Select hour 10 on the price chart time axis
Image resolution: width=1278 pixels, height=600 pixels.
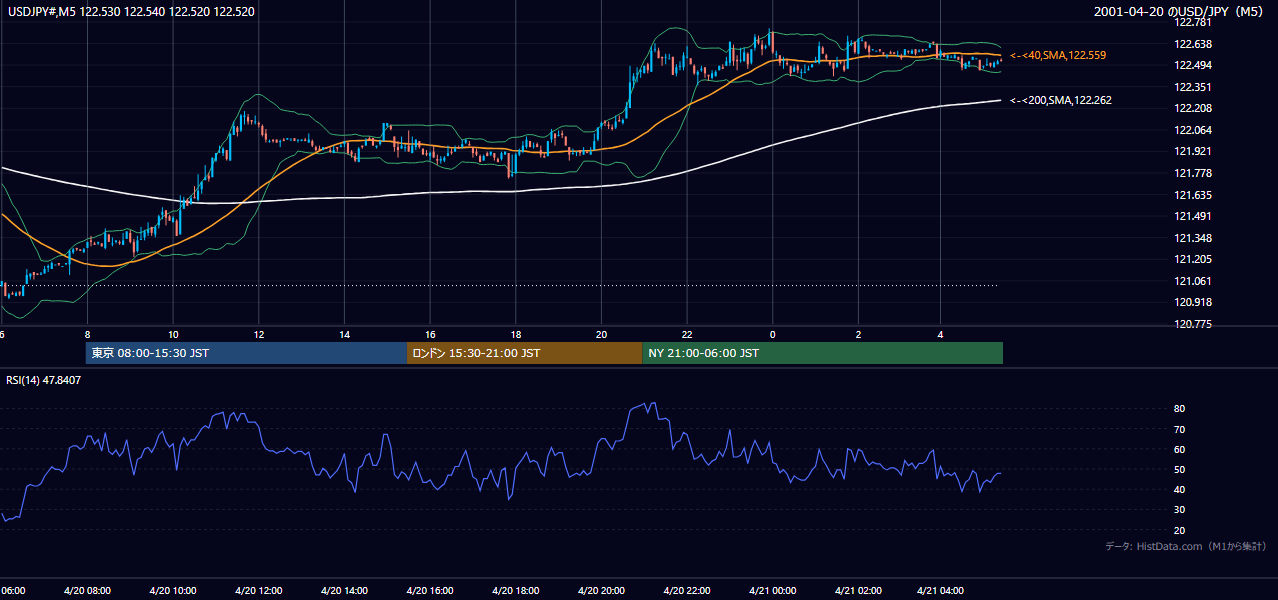(173, 334)
